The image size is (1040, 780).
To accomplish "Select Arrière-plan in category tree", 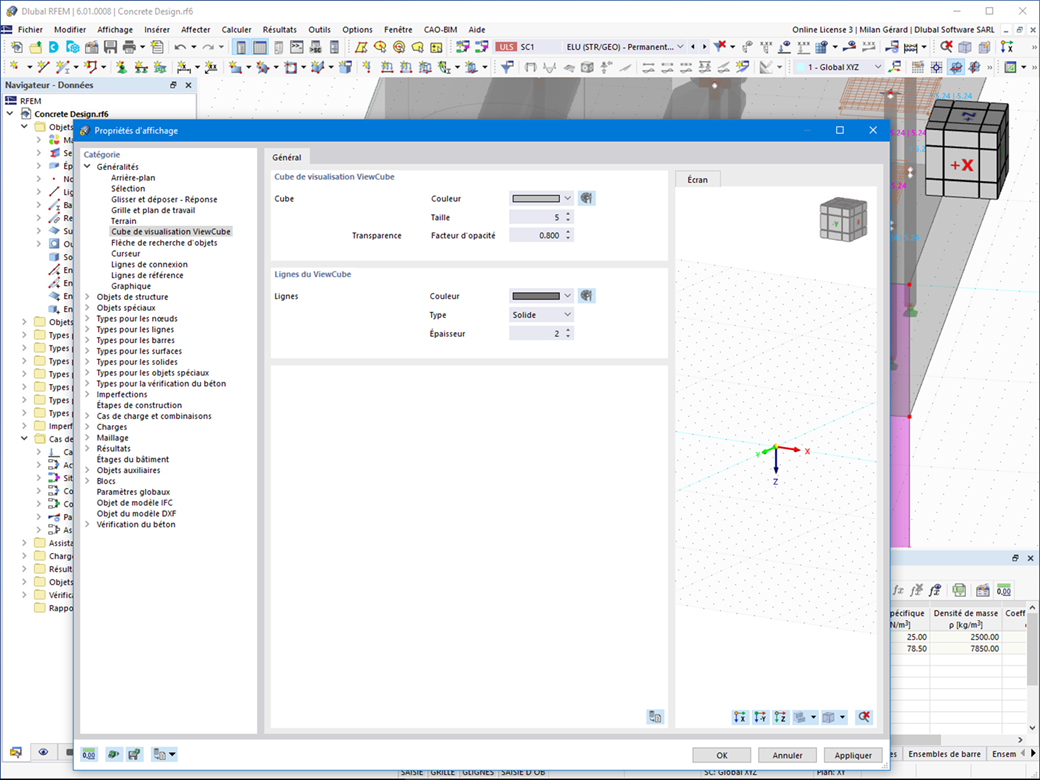I will (x=133, y=178).
